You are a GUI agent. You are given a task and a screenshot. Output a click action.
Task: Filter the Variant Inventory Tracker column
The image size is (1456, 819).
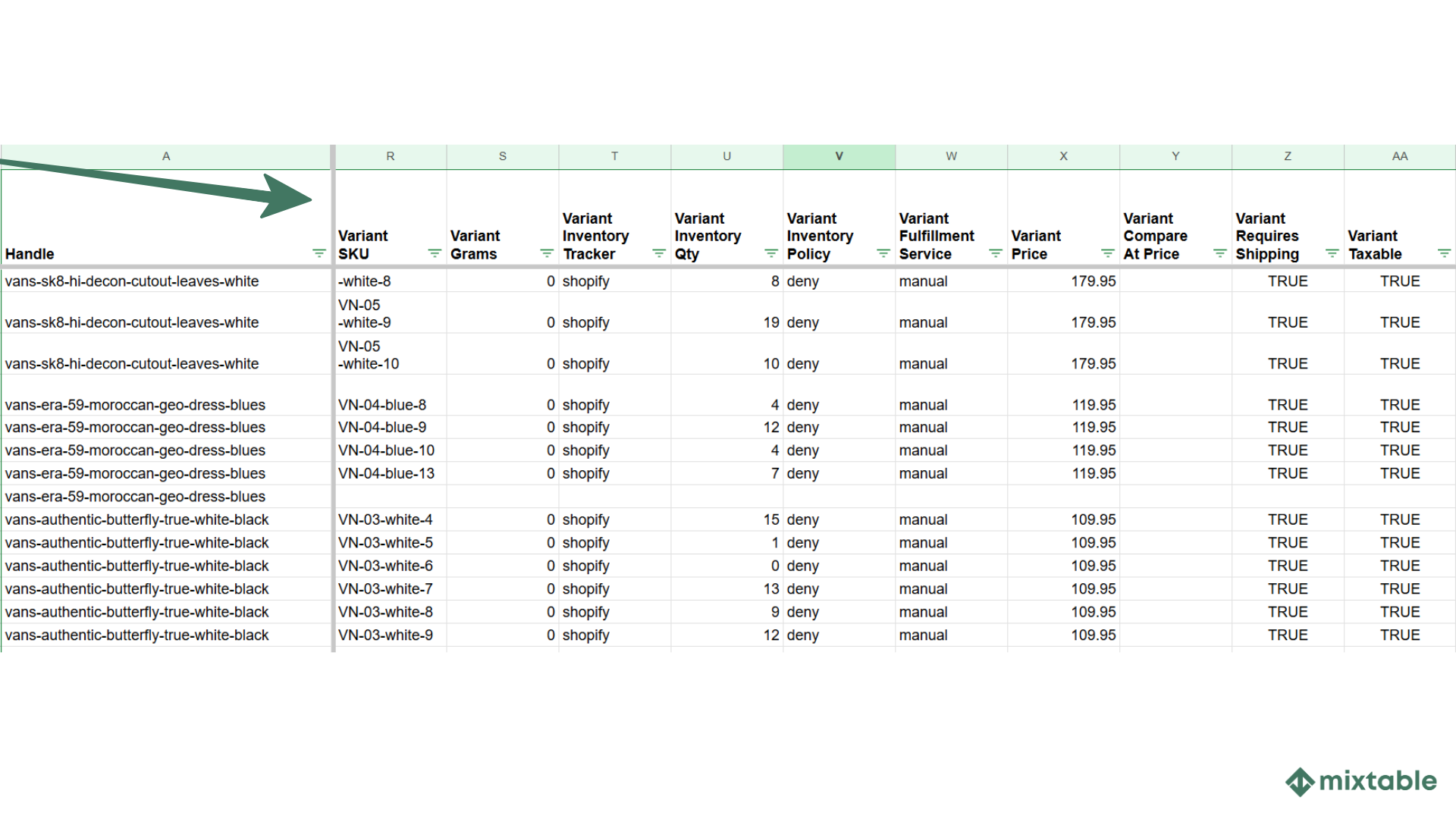click(657, 253)
